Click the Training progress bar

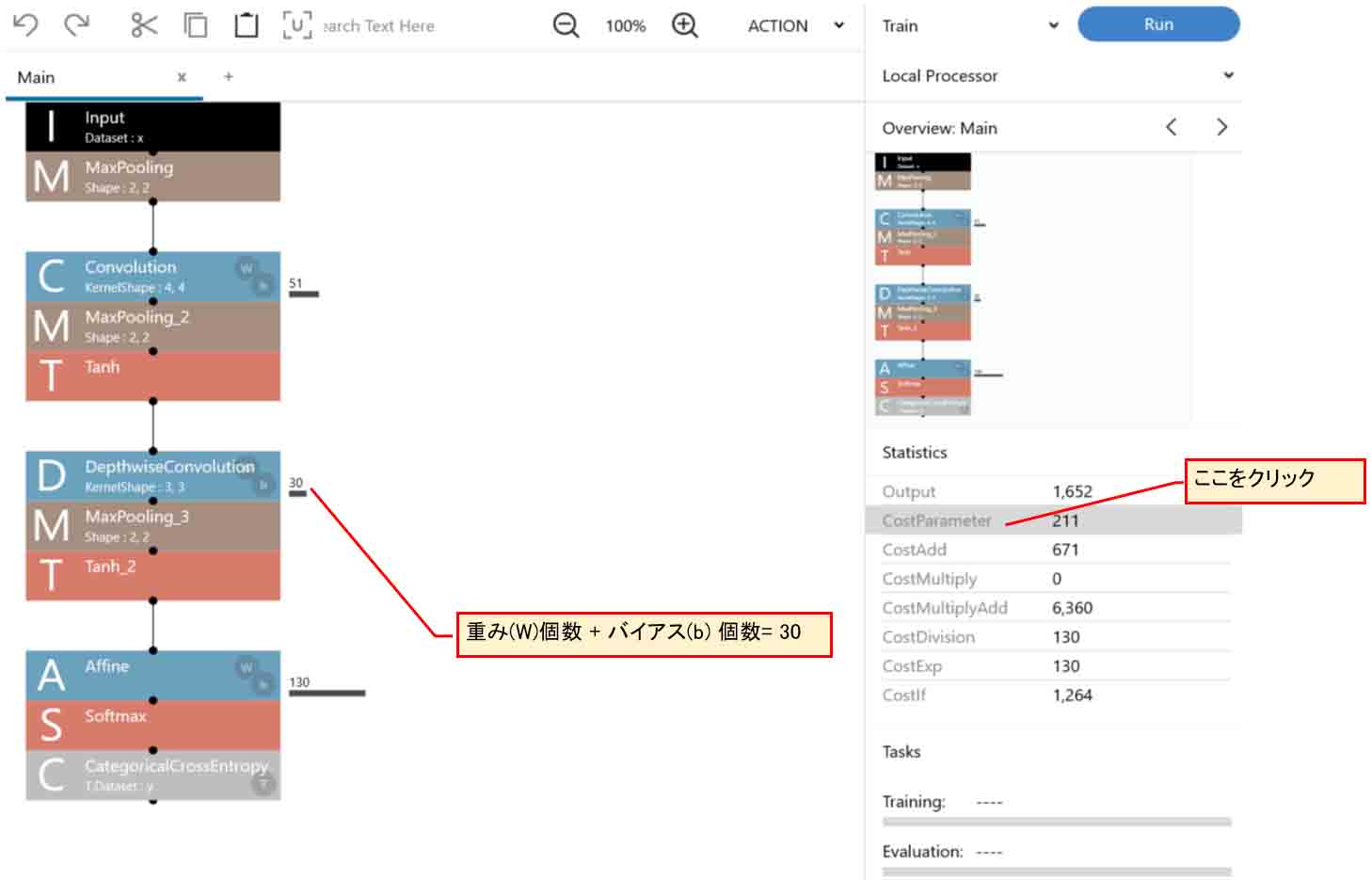pyautogui.click(x=1056, y=822)
